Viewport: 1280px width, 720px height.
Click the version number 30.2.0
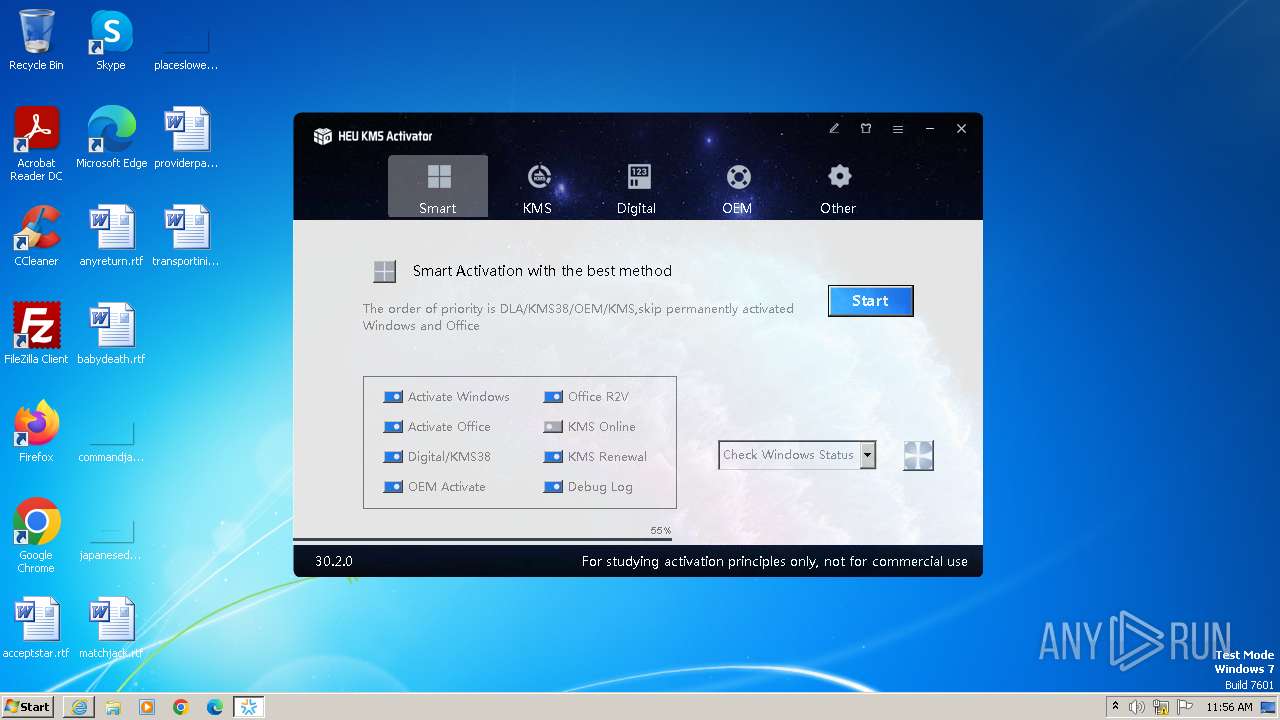coord(334,562)
